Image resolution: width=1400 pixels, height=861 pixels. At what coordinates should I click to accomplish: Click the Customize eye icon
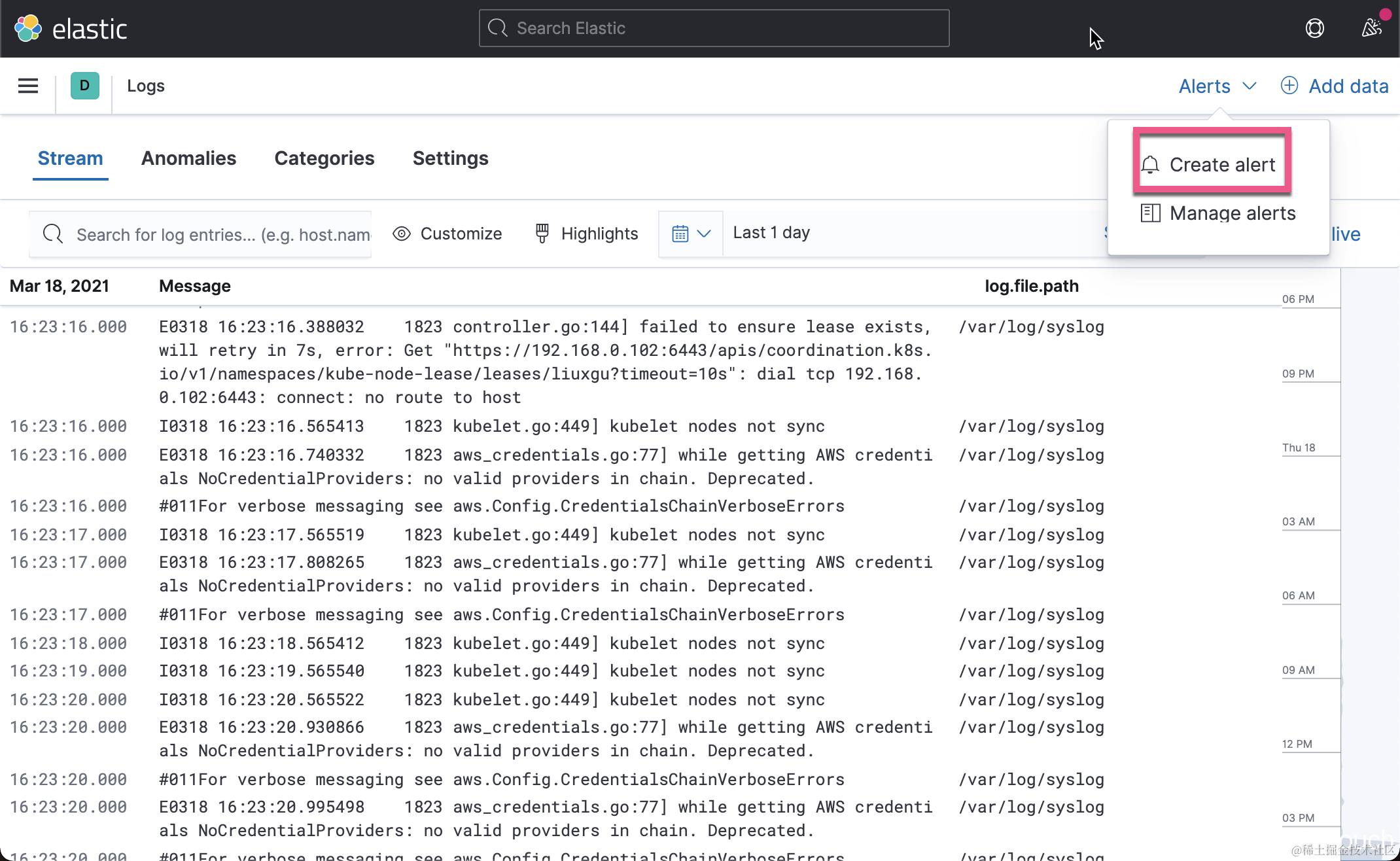[x=402, y=234]
